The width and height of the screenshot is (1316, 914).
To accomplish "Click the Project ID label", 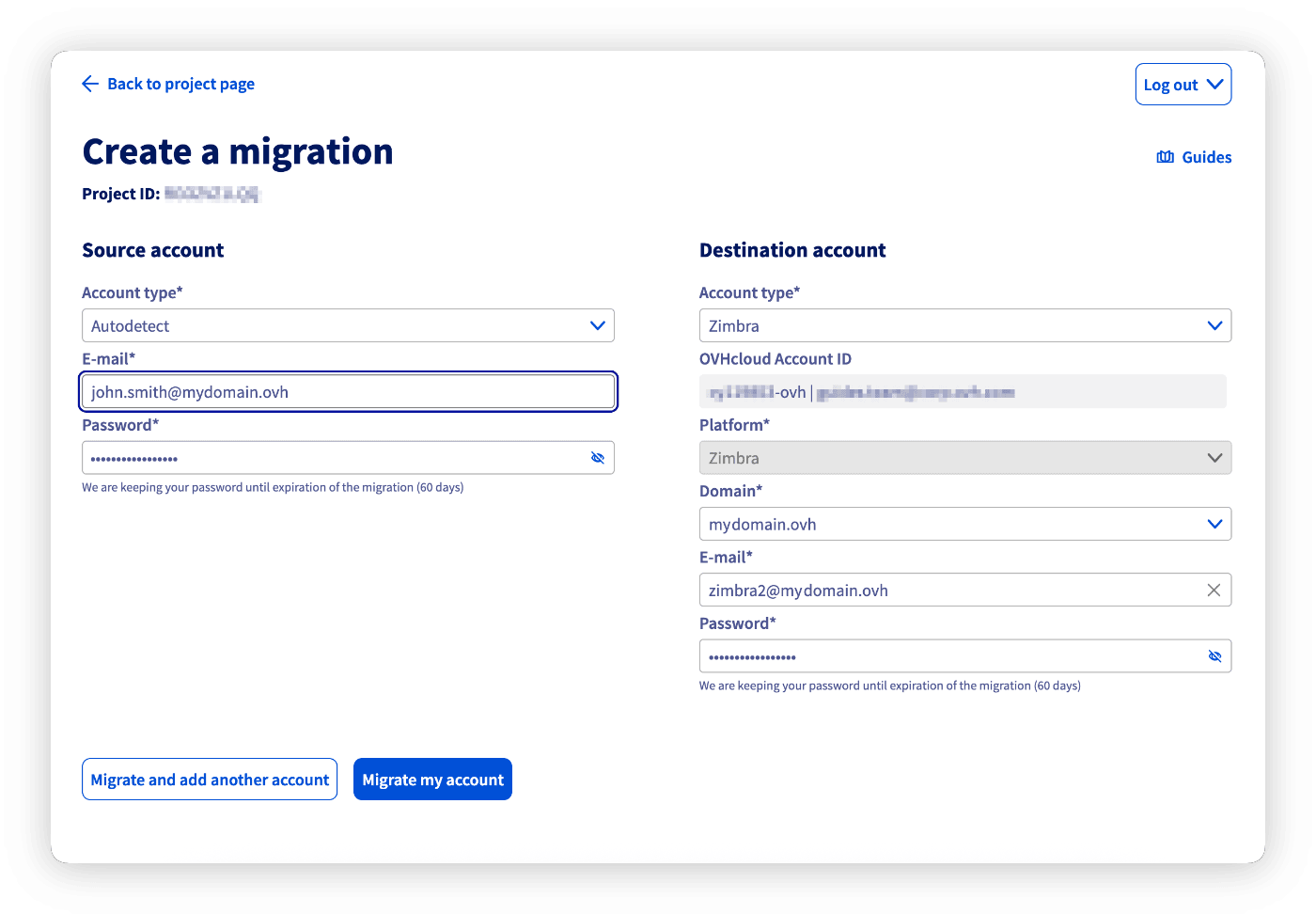I will (x=121, y=194).
